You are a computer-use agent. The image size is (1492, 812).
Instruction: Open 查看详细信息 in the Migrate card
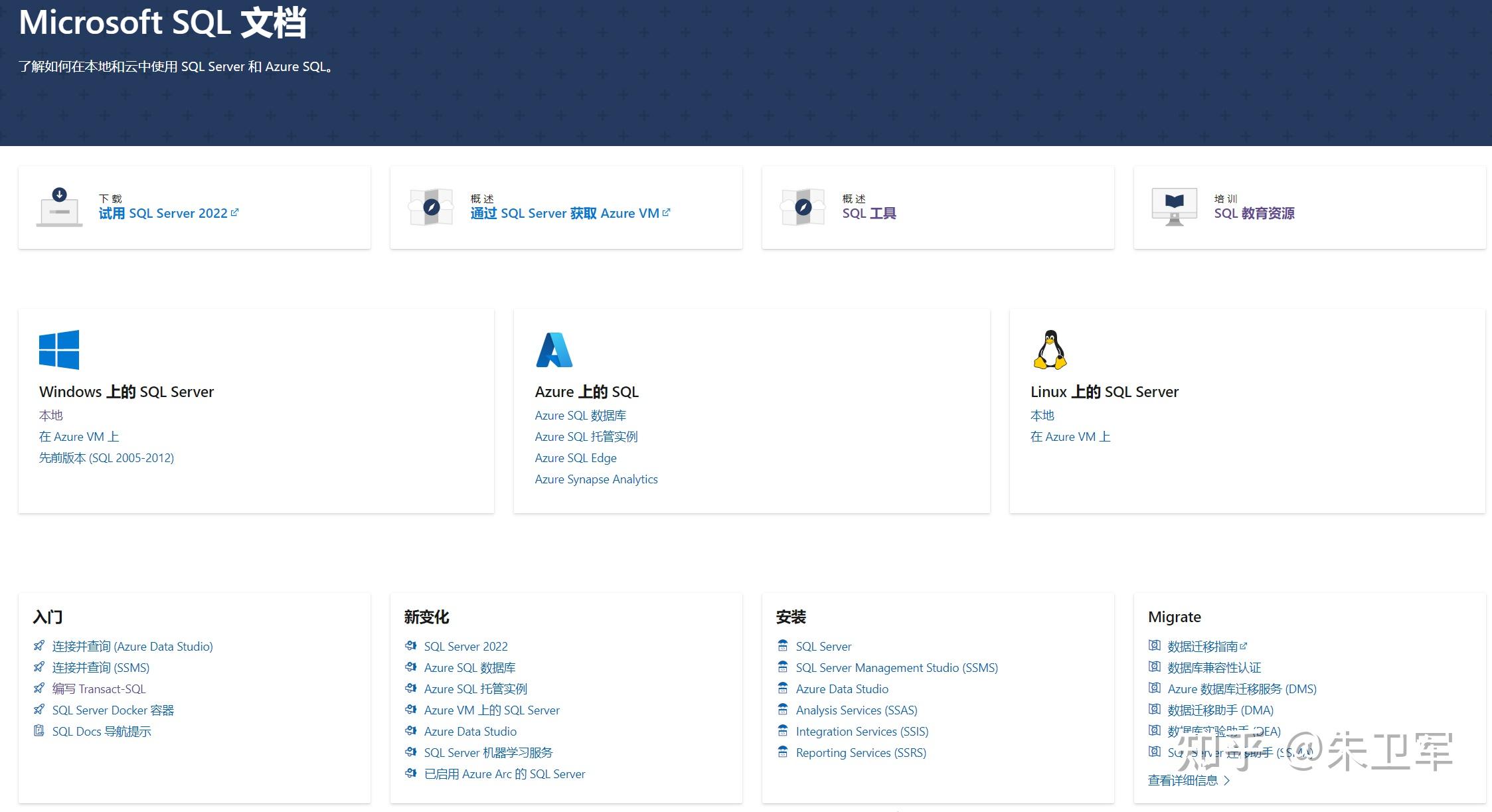tap(1189, 781)
